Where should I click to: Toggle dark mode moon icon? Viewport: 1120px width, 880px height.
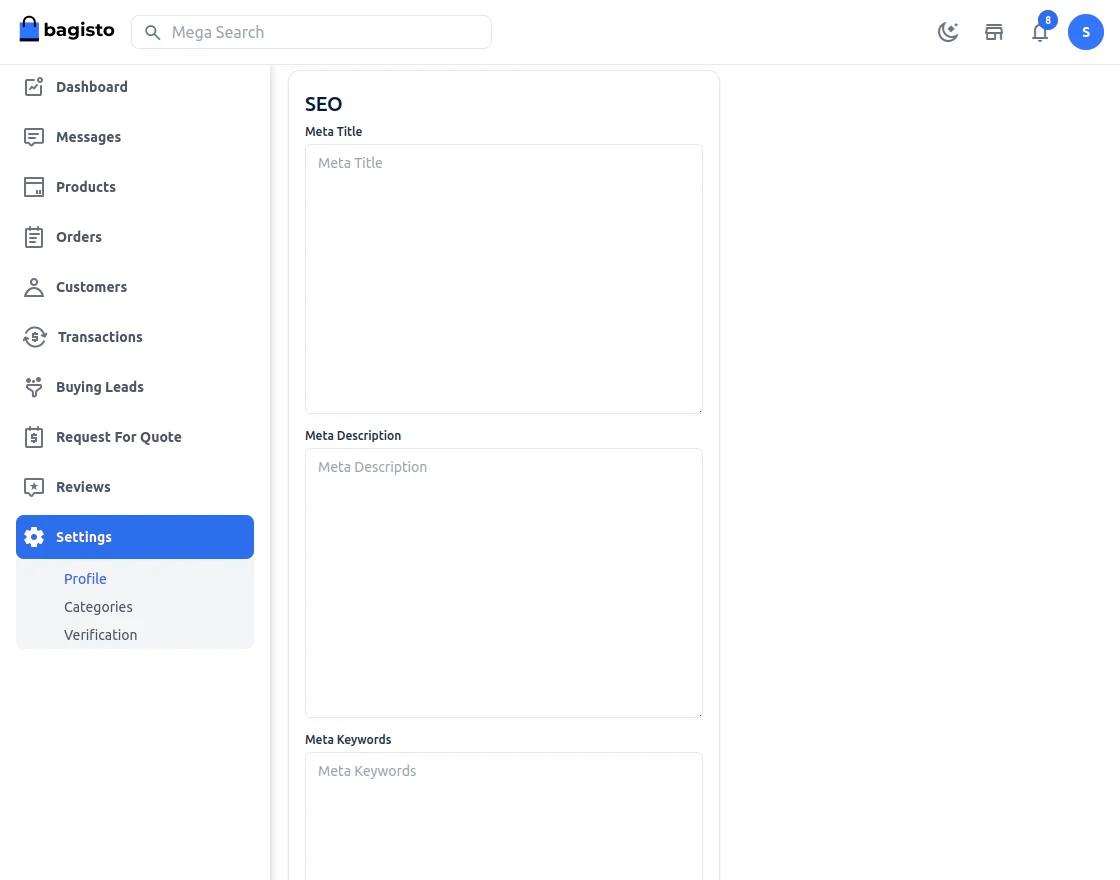[x=948, y=32]
